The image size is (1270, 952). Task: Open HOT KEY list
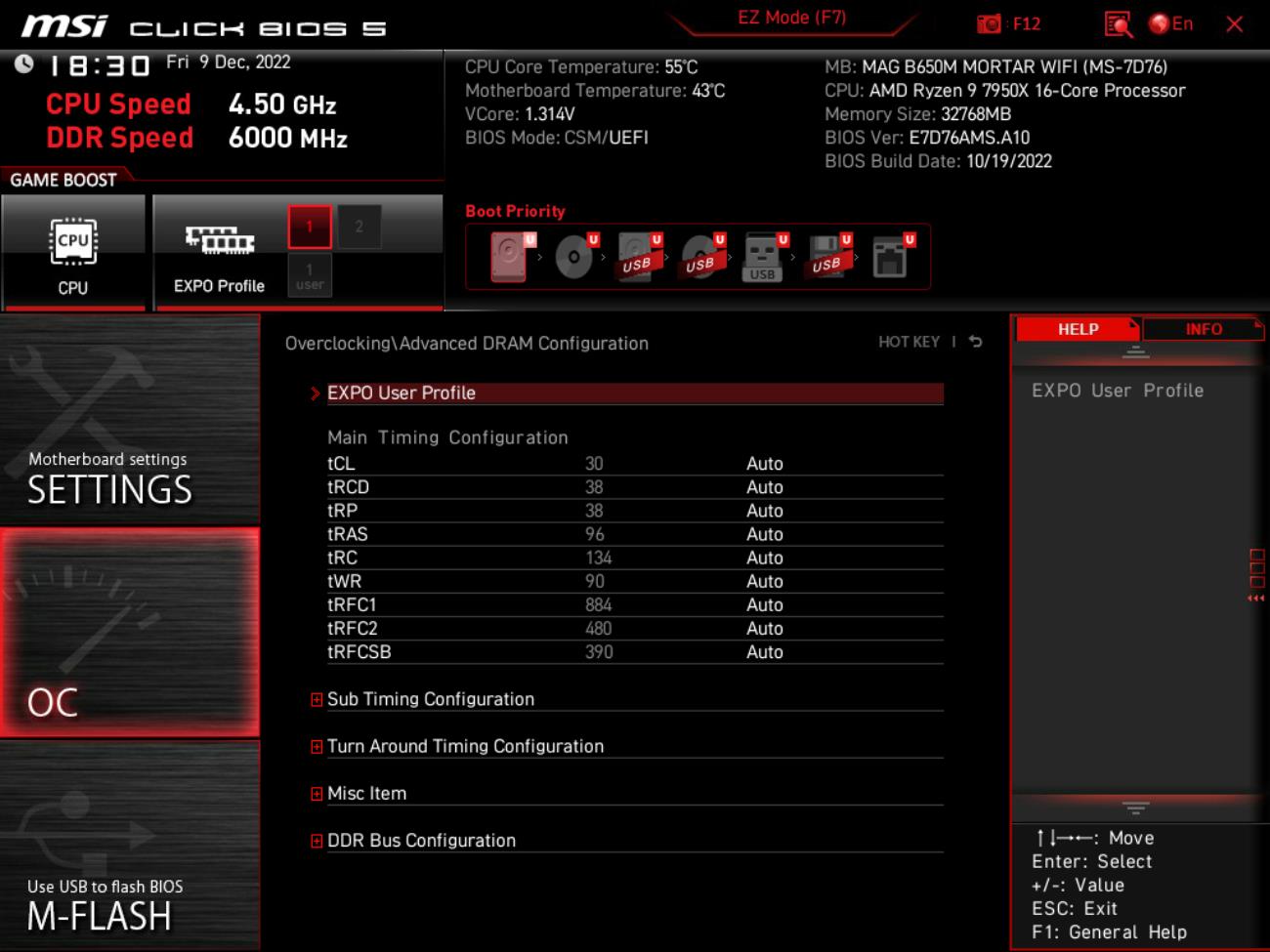[x=909, y=342]
